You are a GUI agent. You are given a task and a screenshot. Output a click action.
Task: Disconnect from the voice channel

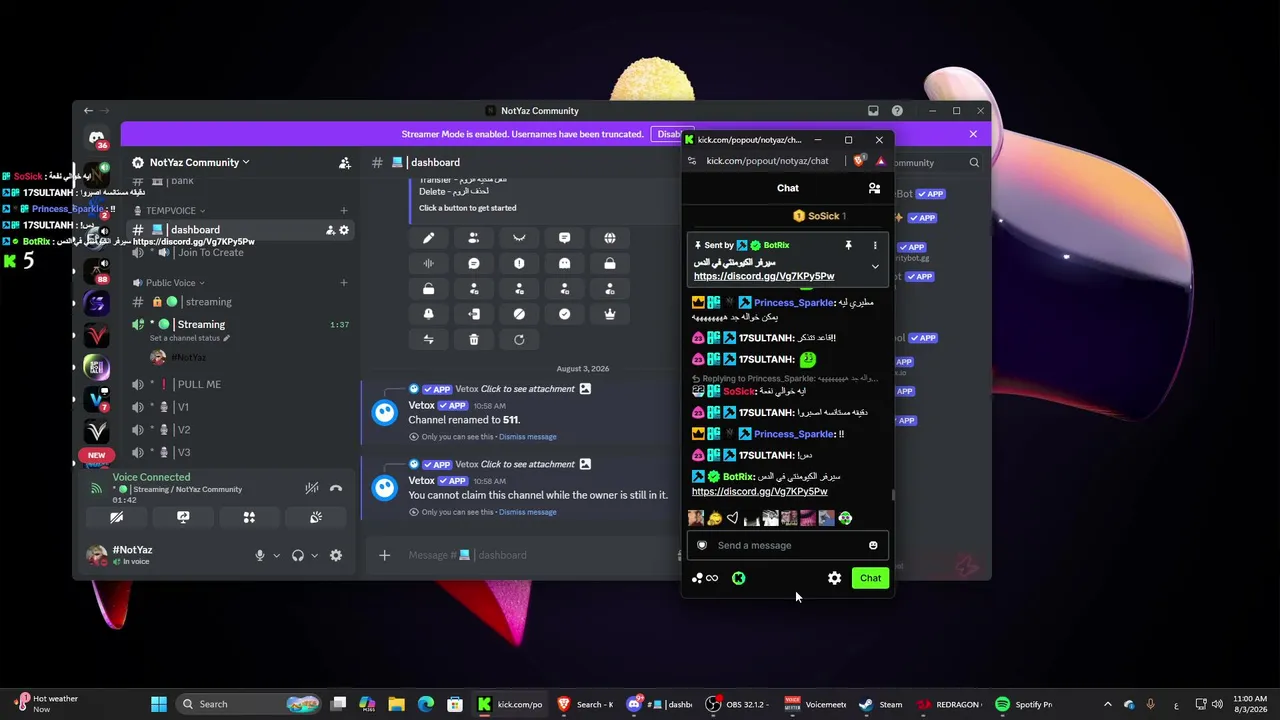click(336, 488)
